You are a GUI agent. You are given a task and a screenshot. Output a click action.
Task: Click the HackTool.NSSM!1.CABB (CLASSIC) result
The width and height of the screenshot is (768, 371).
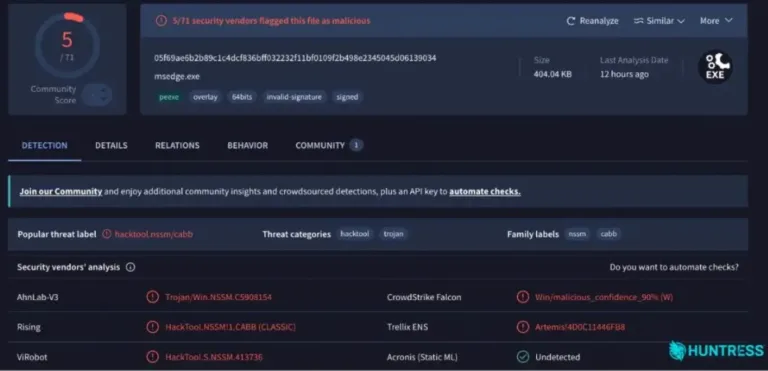(230, 327)
